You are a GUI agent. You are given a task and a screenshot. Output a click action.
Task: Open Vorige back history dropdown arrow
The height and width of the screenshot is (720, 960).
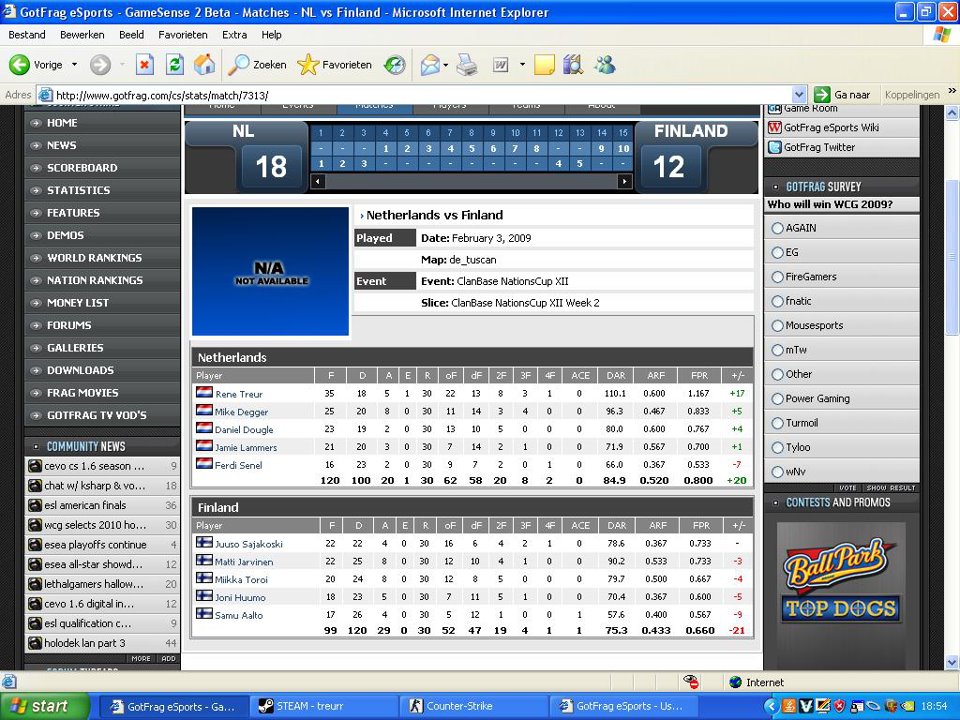point(74,64)
